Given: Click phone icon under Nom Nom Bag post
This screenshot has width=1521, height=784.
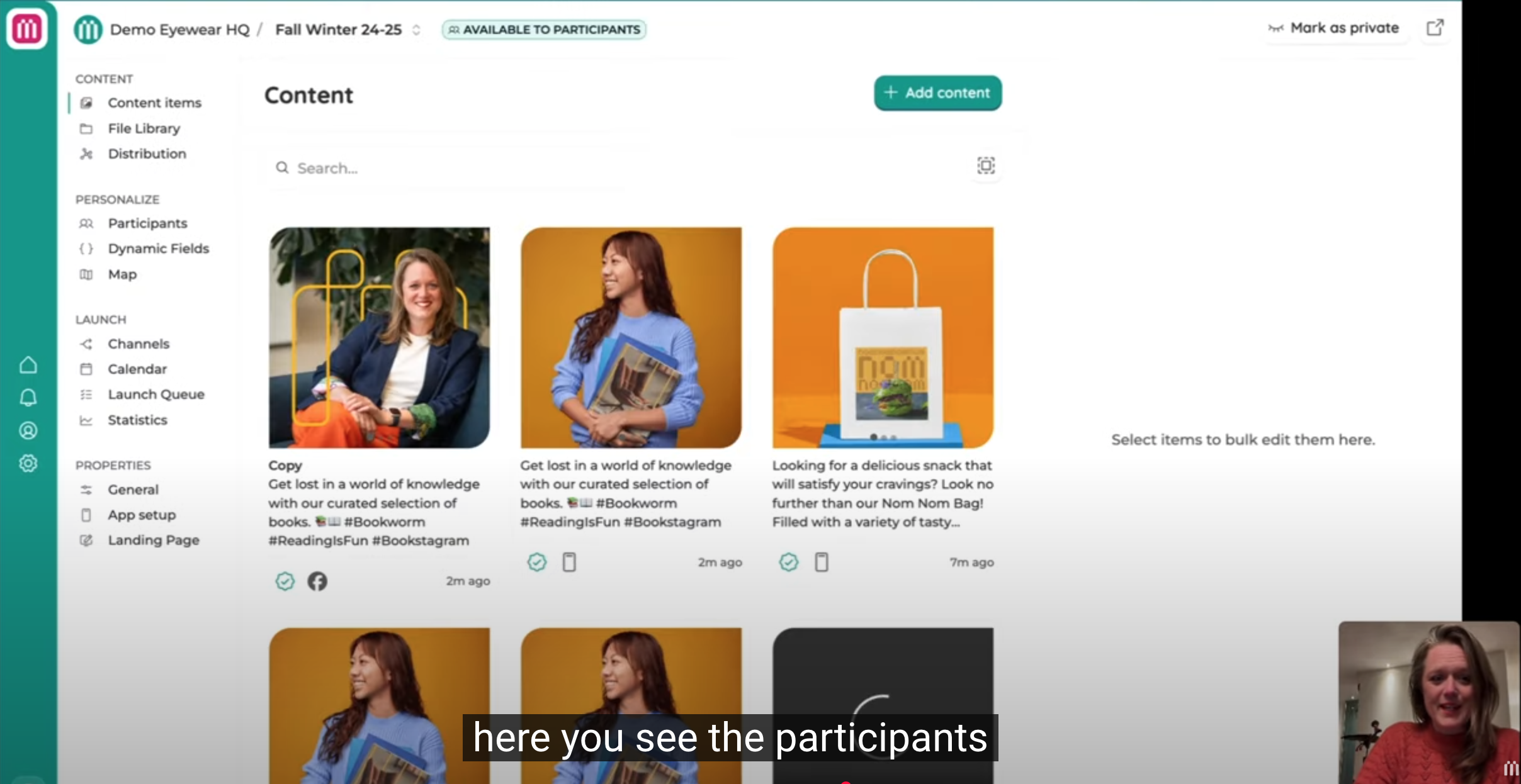Looking at the screenshot, I should click(822, 562).
